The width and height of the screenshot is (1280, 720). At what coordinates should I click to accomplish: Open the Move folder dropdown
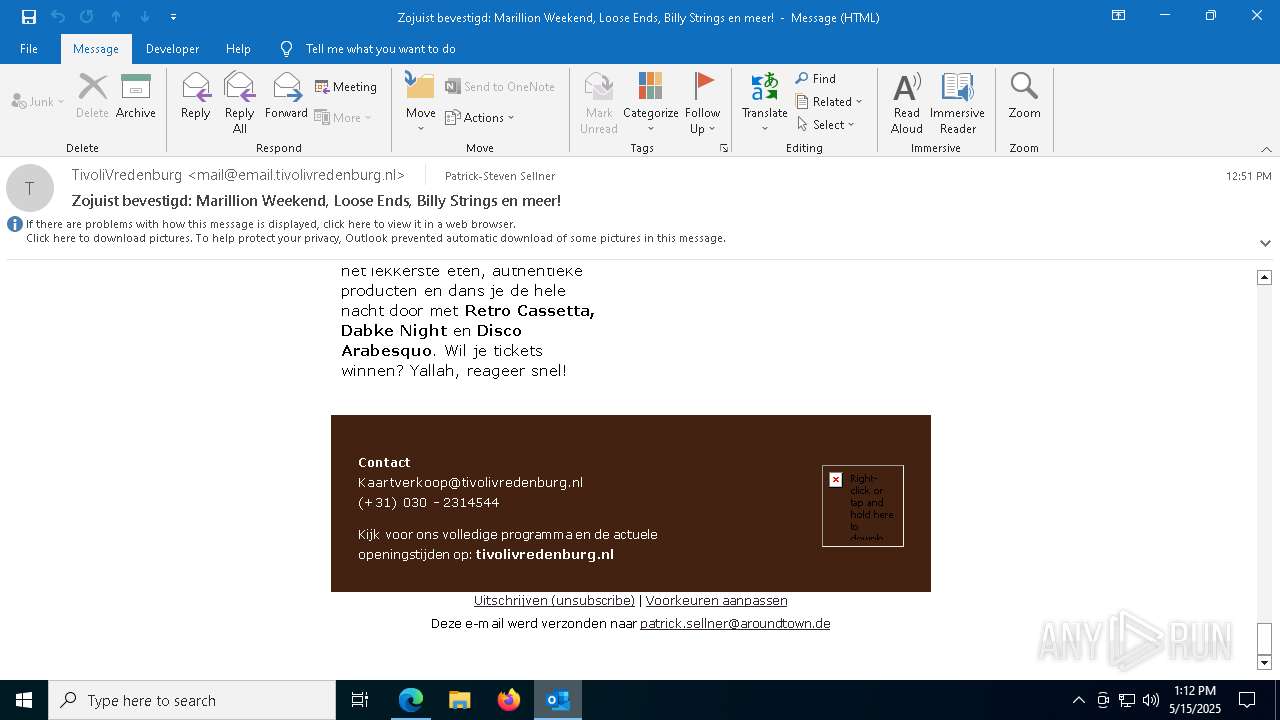pyautogui.click(x=421, y=103)
